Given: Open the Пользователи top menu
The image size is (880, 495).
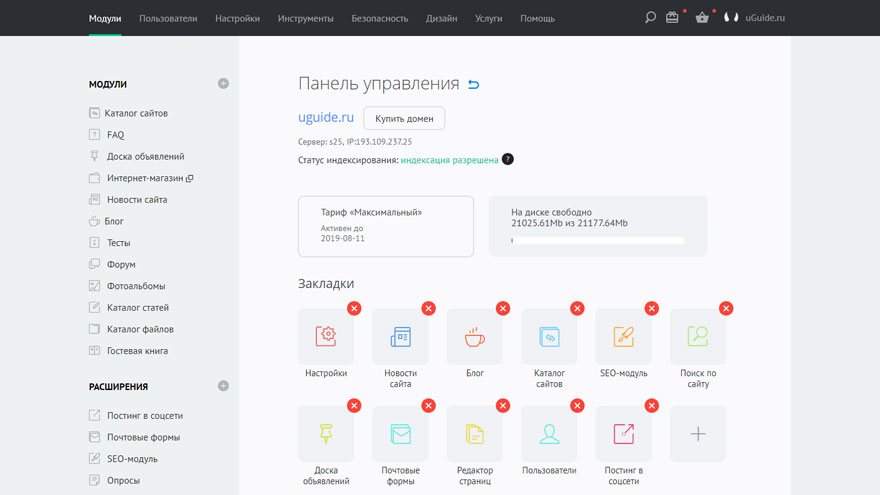Looking at the screenshot, I should [168, 18].
